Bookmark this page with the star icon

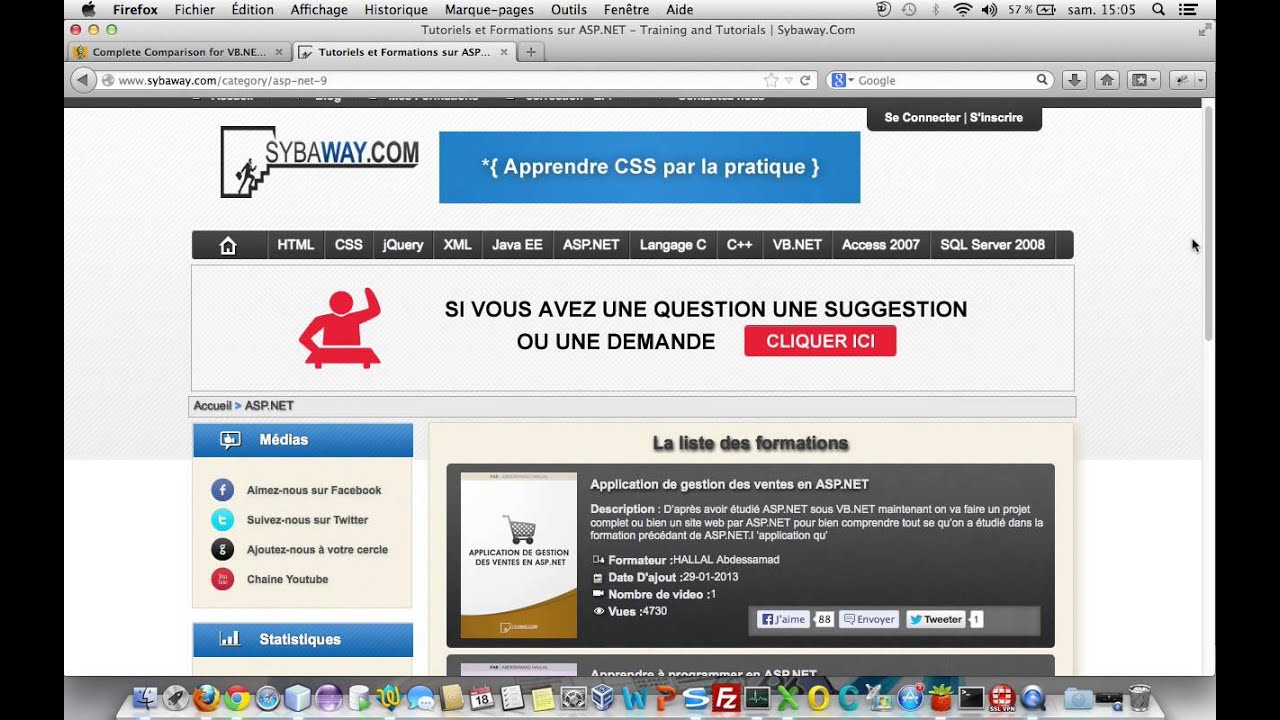click(771, 80)
